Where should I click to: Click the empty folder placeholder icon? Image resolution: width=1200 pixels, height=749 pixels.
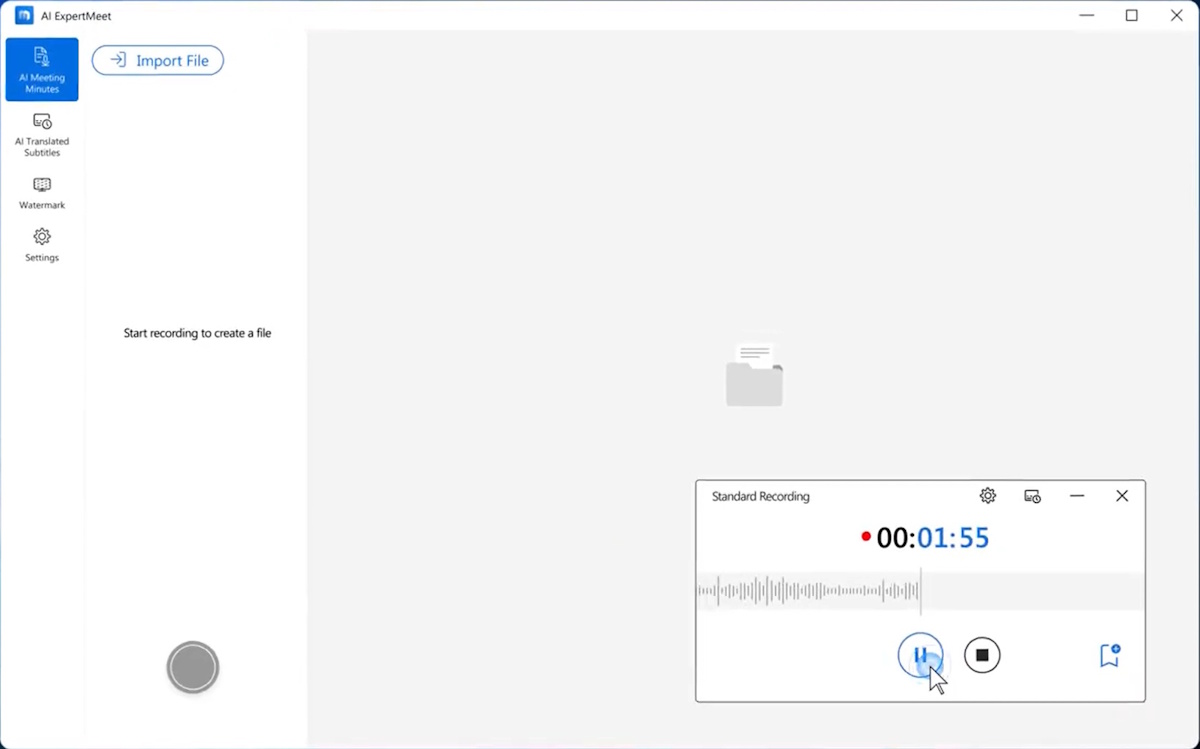(754, 375)
